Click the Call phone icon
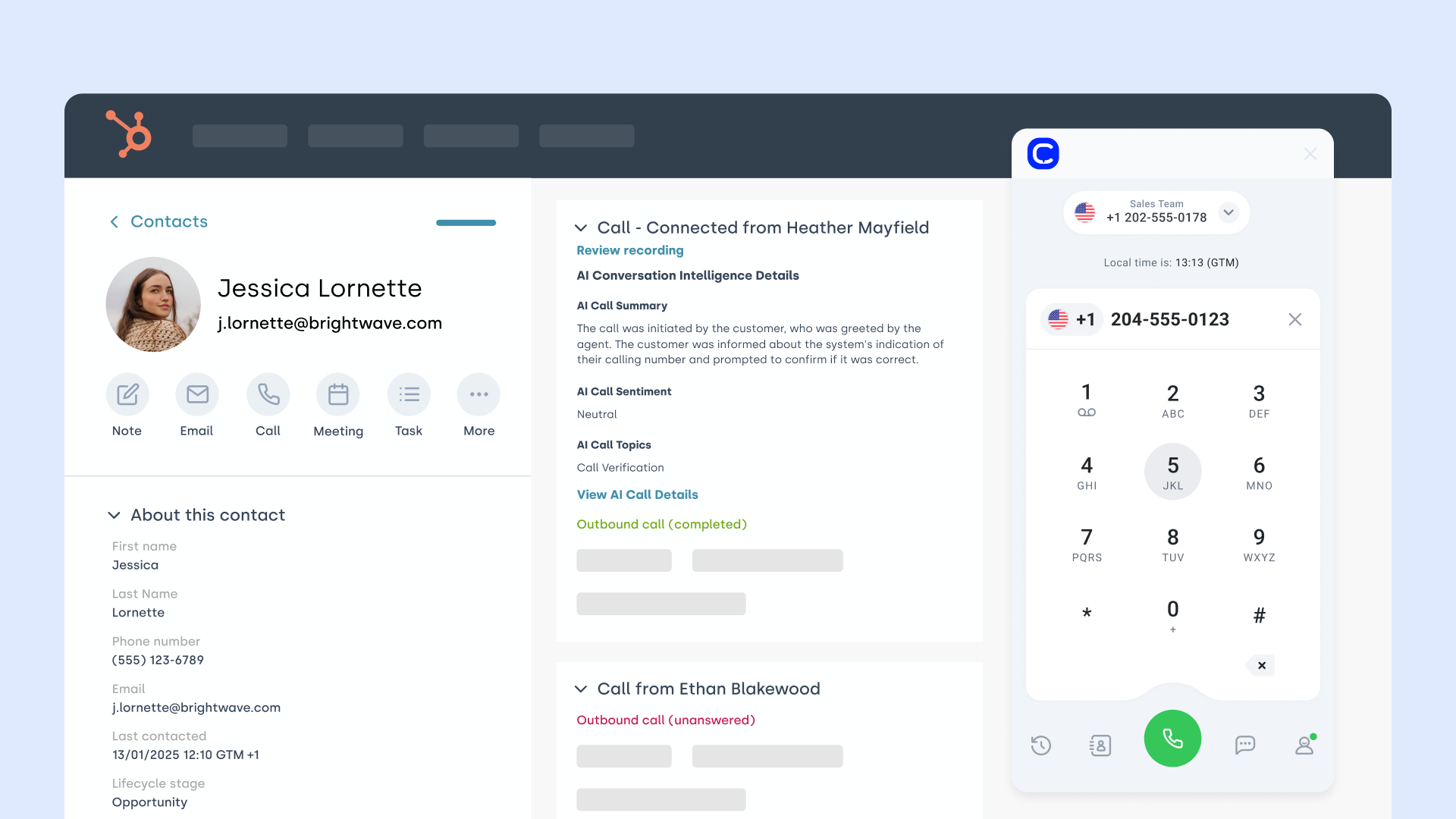 coord(268,394)
